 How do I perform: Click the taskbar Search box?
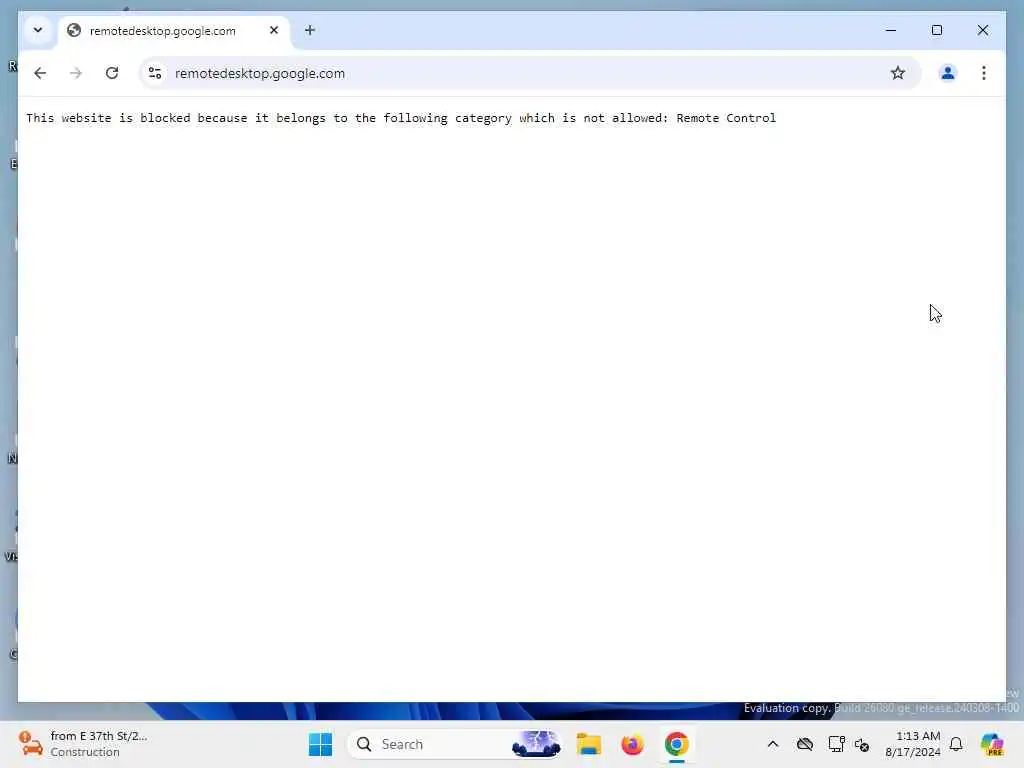click(455, 744)
